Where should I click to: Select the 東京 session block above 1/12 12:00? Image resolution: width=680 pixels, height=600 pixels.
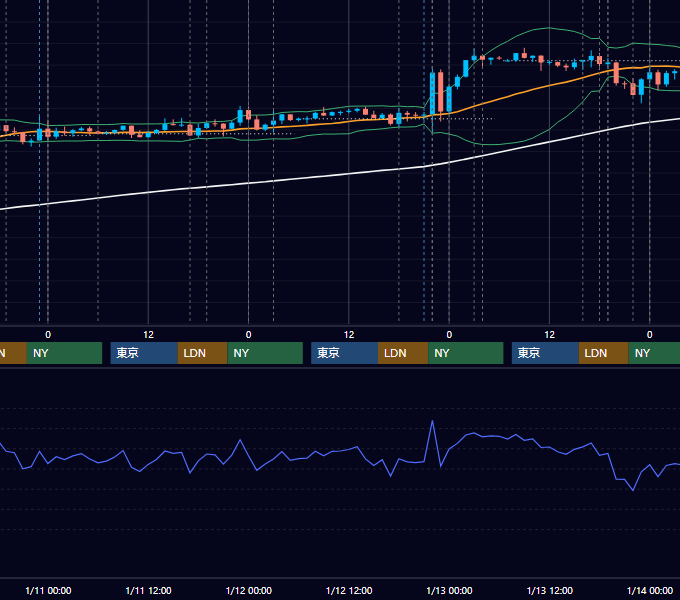(x=344, y=353)
